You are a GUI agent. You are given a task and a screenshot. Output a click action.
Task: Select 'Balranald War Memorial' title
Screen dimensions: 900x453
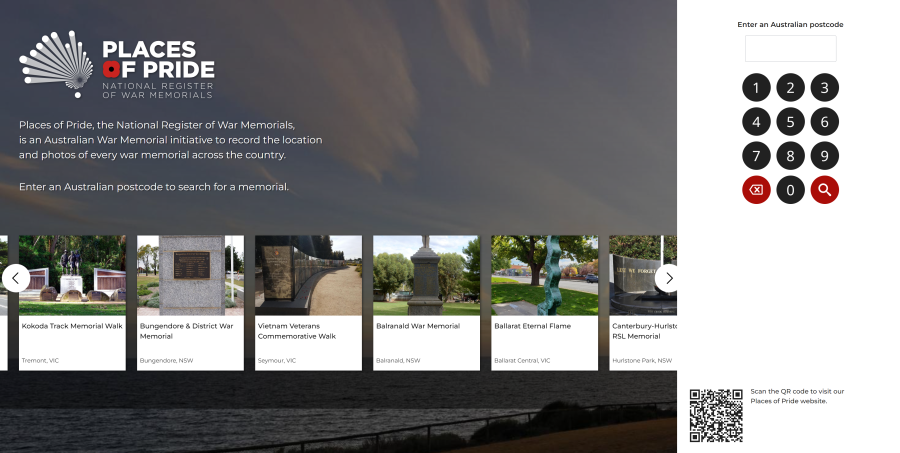pyautogui.click(x=418, y=326)
